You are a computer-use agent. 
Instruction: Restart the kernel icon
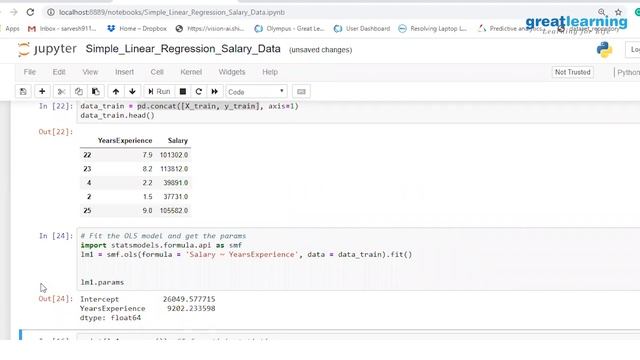tap(199, 91)
